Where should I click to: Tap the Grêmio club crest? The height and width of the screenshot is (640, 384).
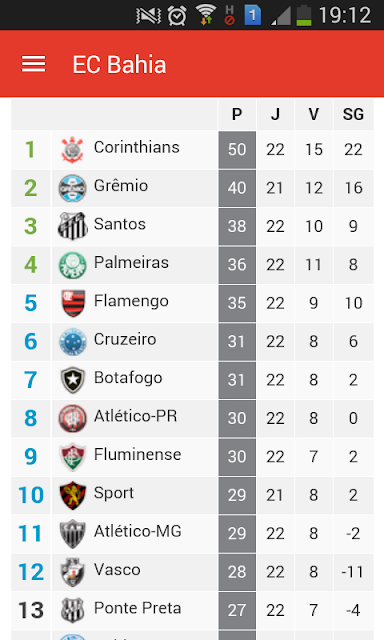point(72,188)
